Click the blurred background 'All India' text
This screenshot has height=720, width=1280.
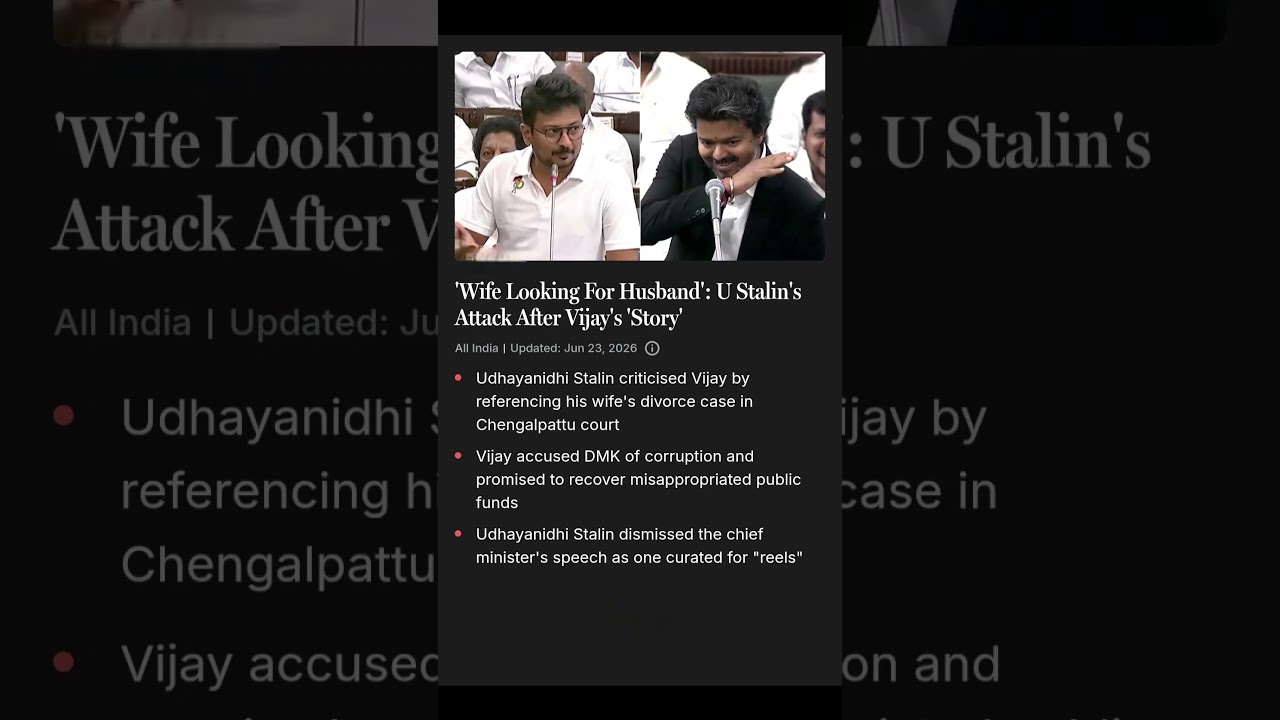(122, 323)
